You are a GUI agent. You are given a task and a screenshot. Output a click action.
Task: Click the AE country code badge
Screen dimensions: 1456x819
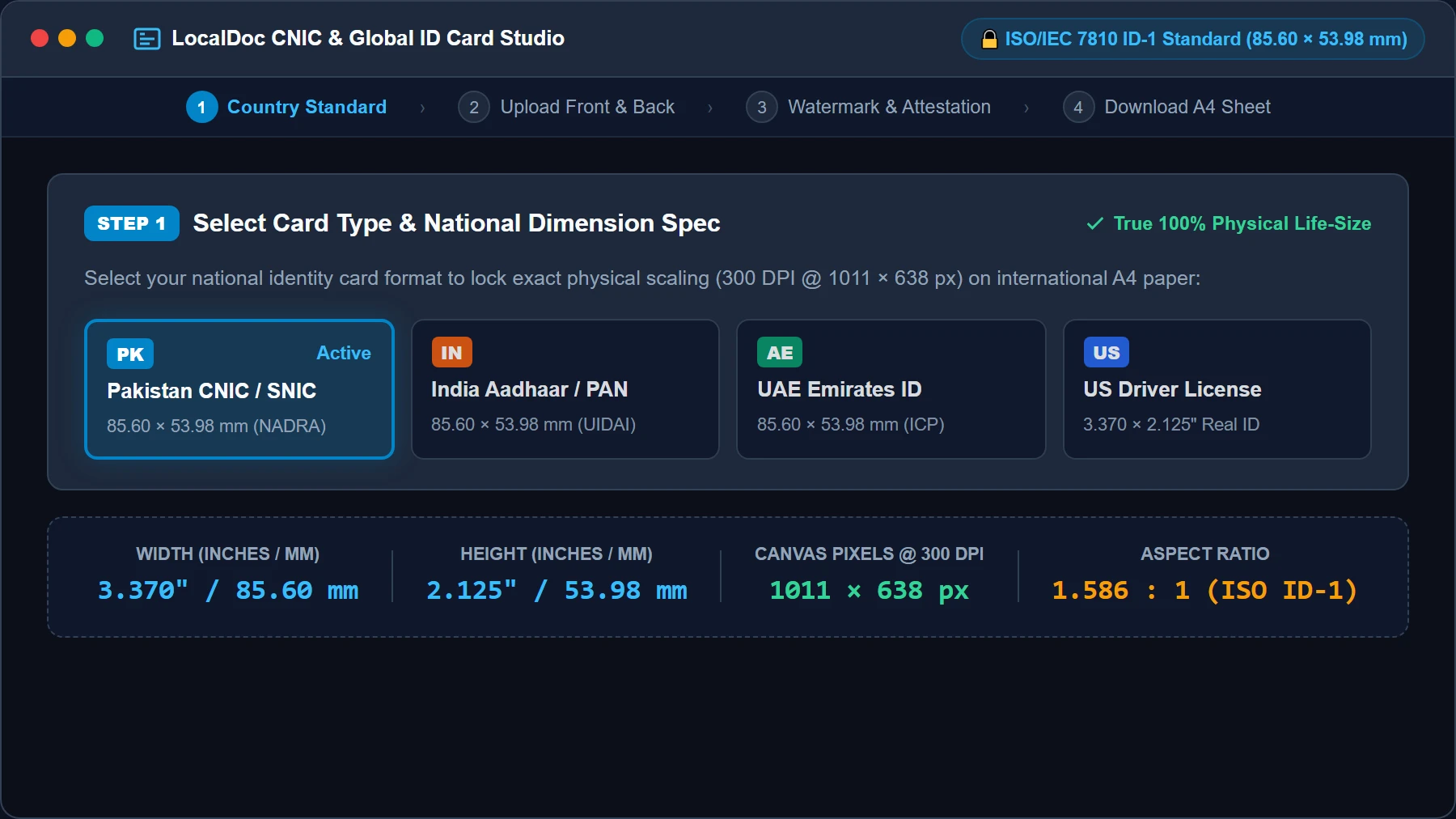(780, 352)
